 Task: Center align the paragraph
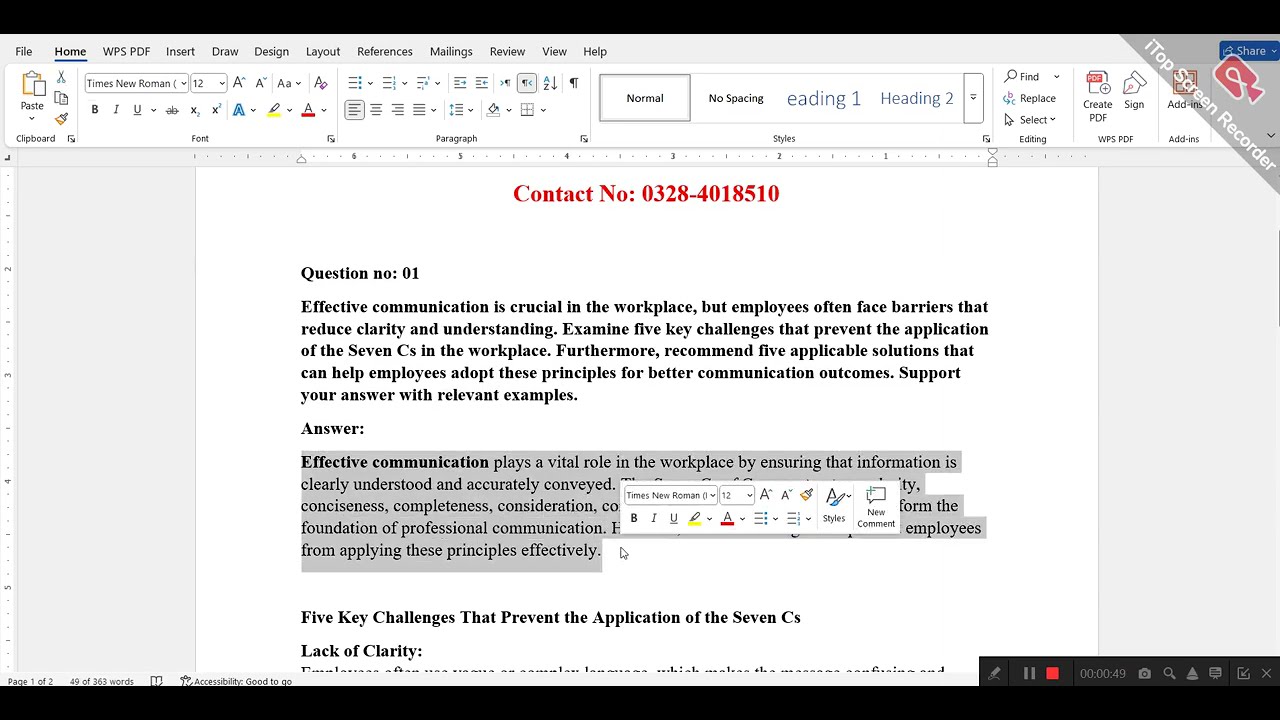[376, 110]
